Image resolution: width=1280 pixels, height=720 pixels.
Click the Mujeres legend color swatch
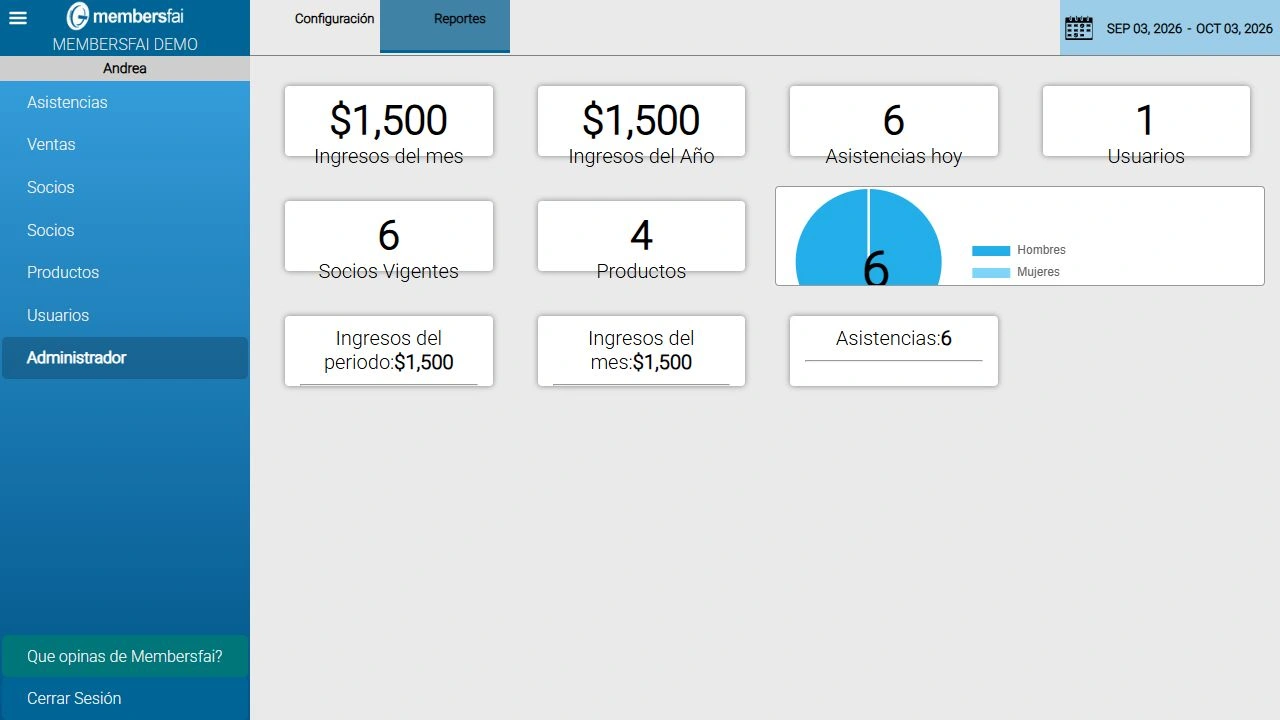tap(991, 273)
